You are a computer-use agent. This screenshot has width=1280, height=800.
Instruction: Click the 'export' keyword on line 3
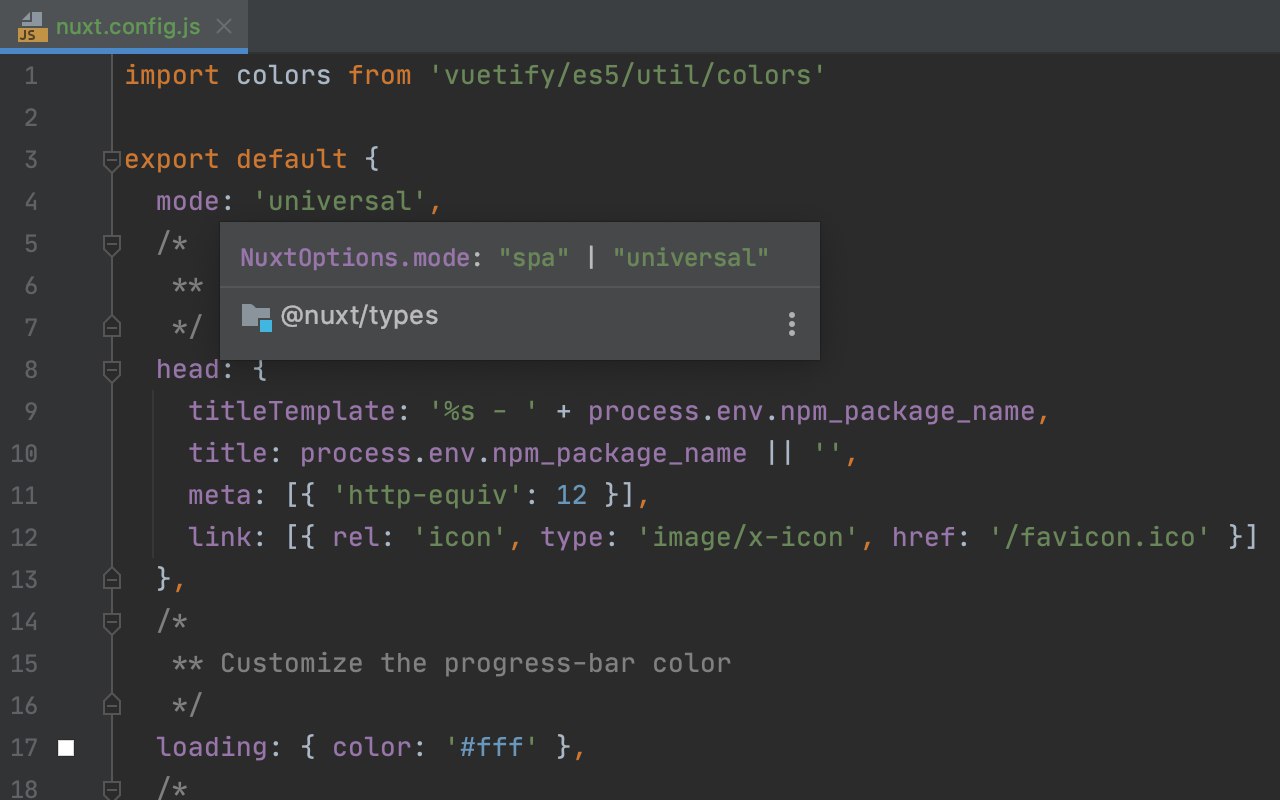172,160
